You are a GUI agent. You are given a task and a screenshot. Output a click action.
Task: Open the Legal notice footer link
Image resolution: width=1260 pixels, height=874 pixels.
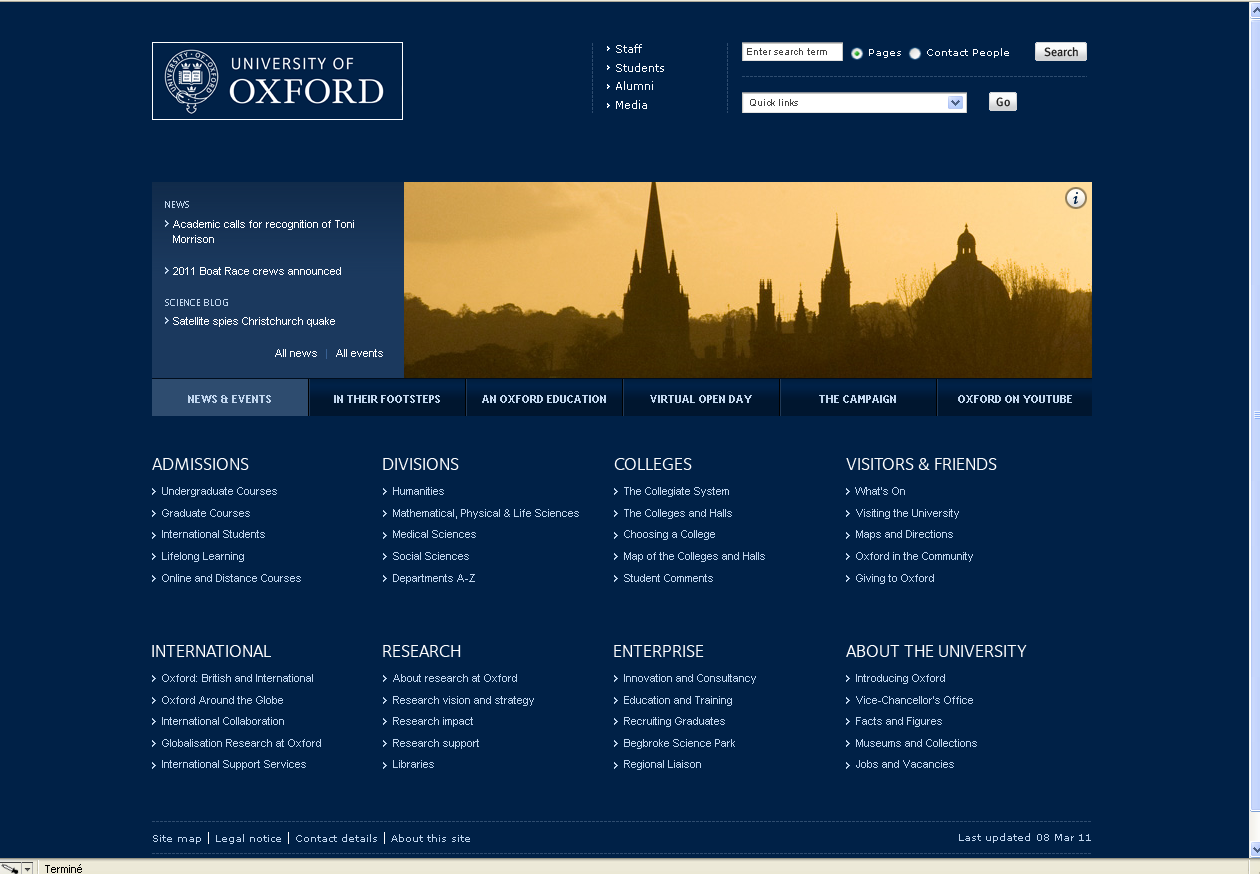248,838
